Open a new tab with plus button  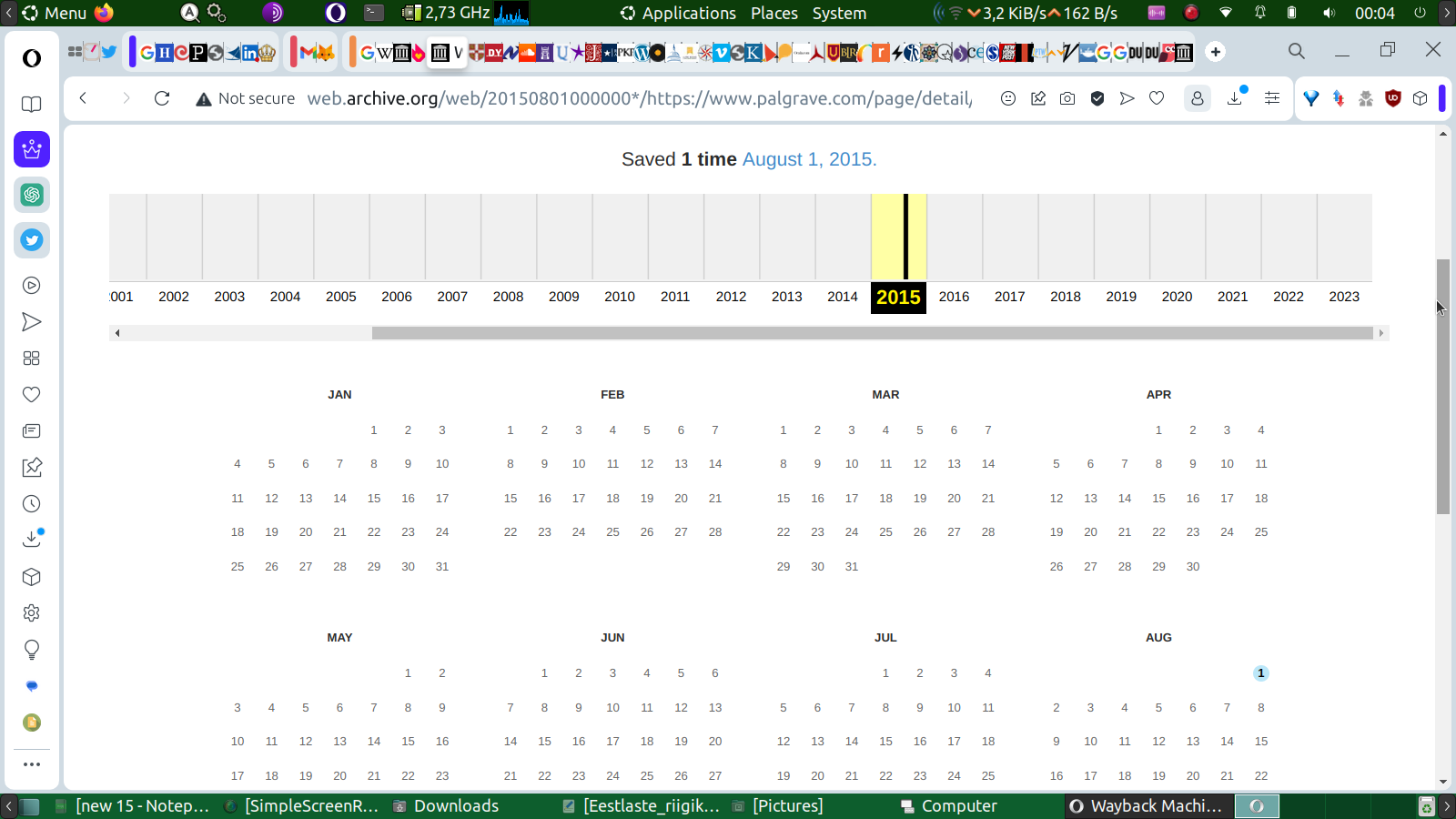click(1216, 52)
